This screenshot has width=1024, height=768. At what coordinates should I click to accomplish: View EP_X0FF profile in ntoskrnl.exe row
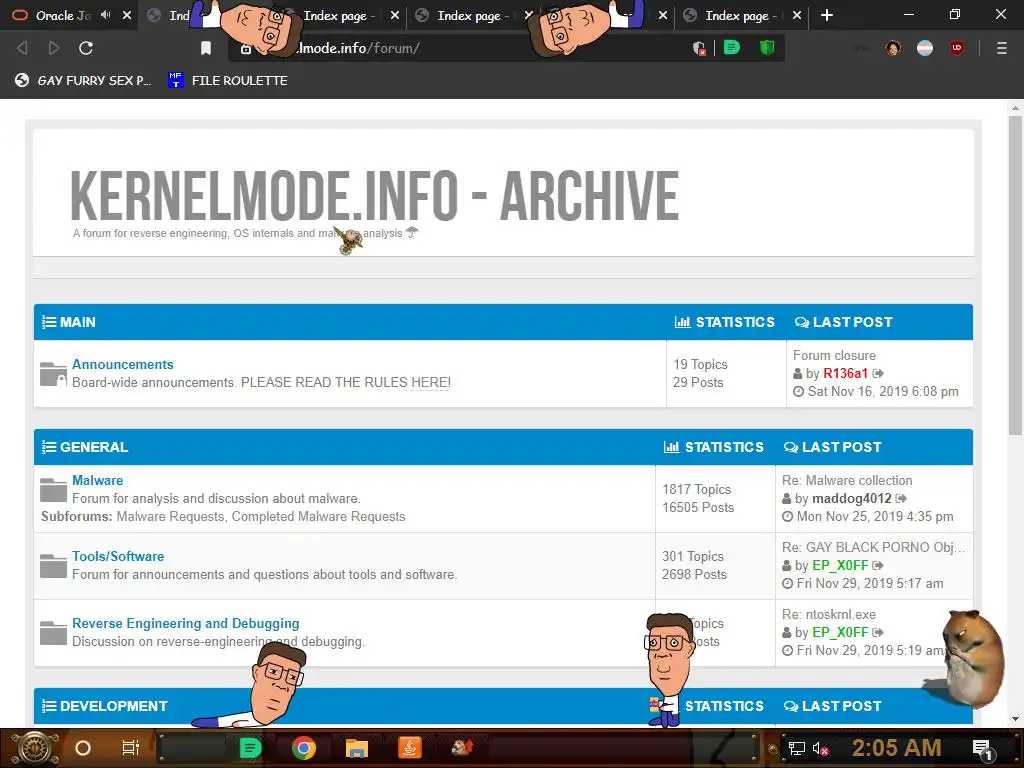(x=840, y=632)
